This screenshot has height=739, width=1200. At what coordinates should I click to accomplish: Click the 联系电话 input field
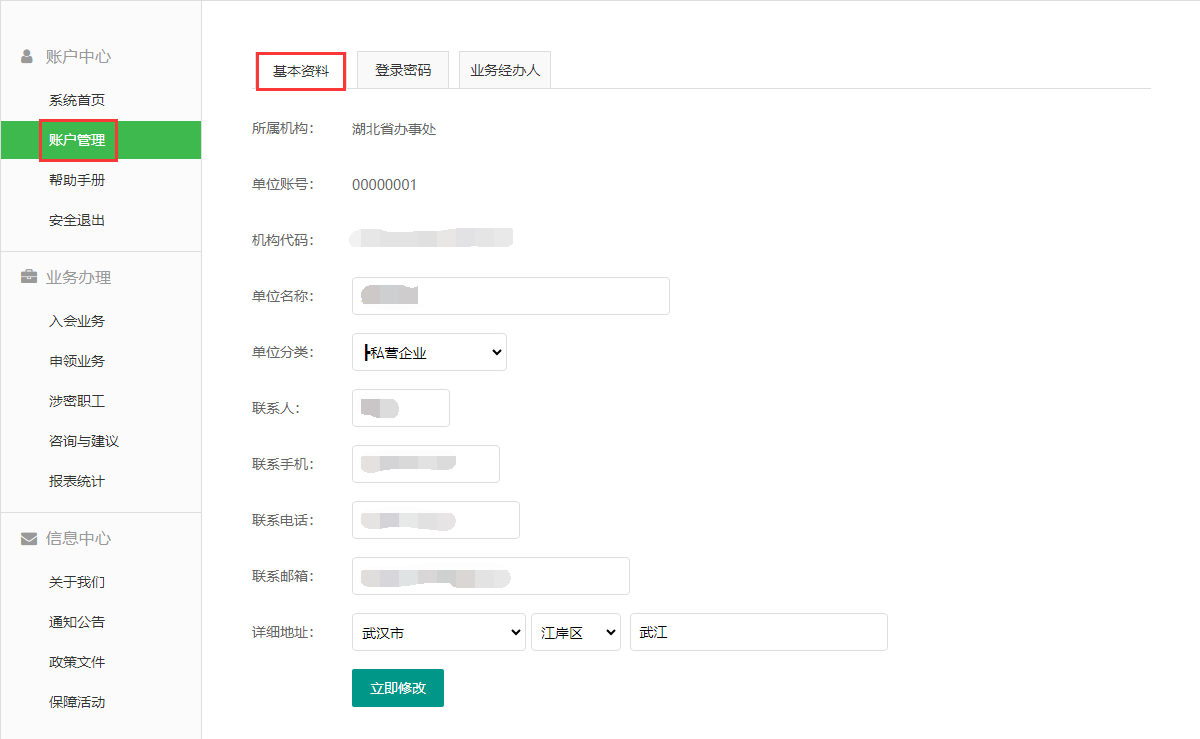coord(436,520)
